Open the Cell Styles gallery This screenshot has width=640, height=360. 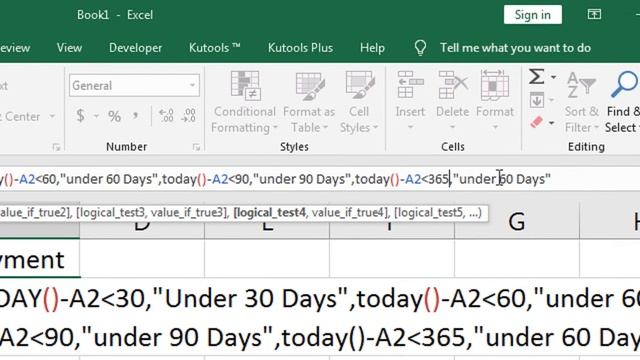click(x=359, y=102)
